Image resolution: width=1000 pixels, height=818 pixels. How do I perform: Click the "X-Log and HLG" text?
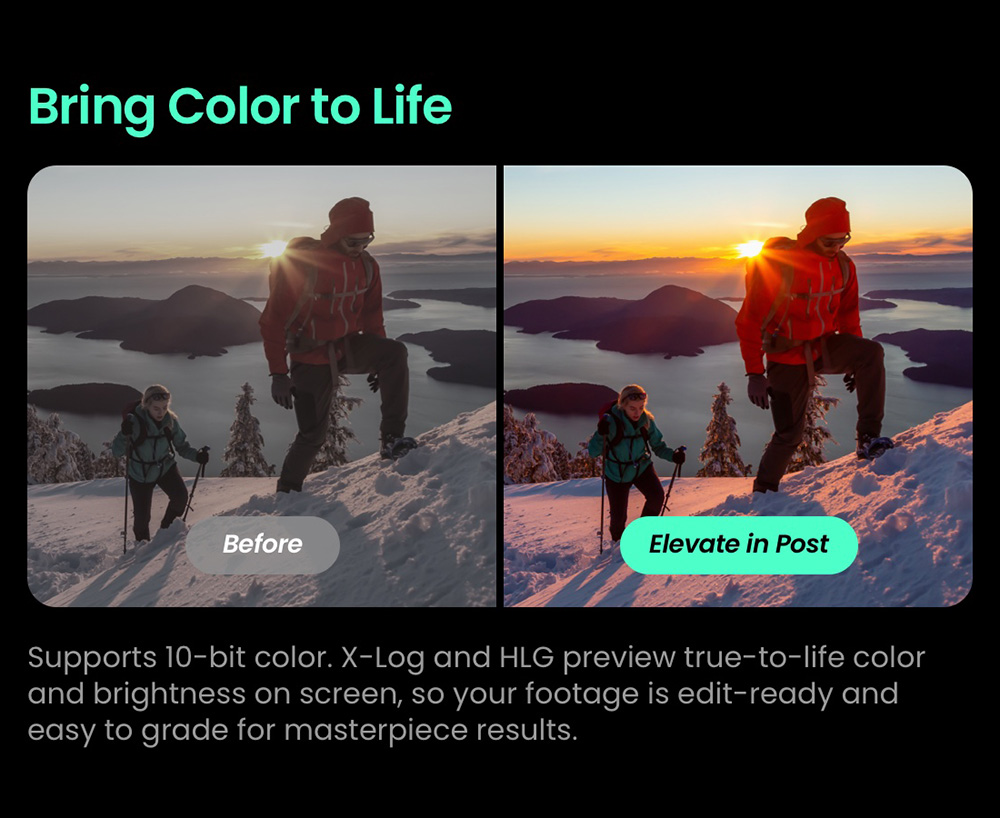(x=448, y=657)
